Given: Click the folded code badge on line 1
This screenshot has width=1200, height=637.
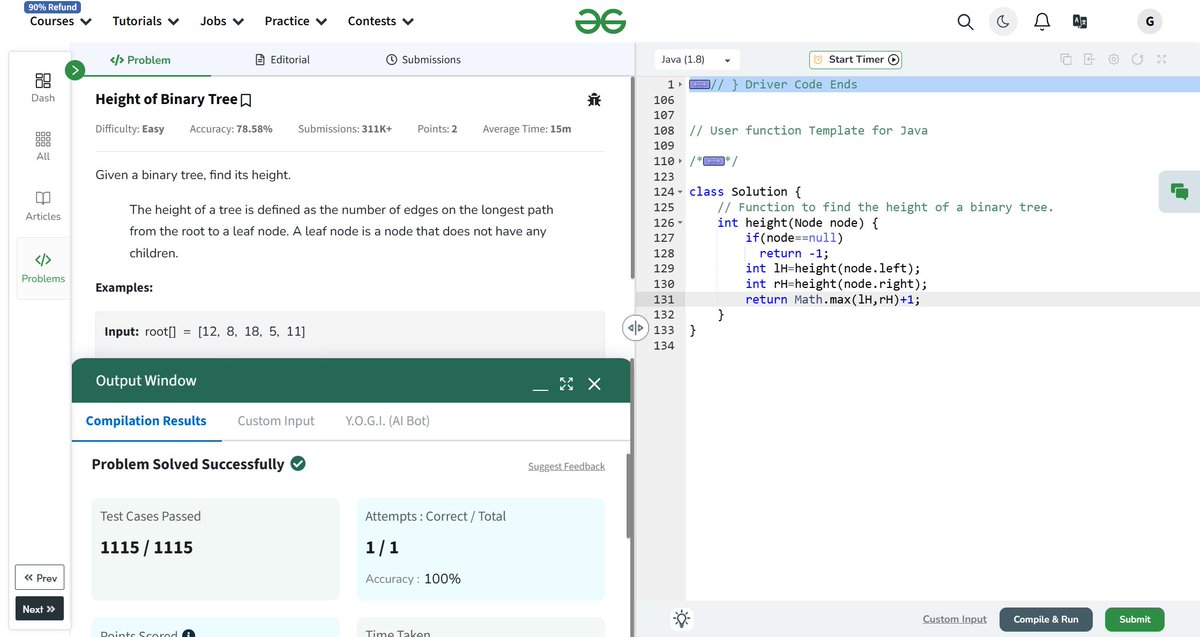Looking at the screenshot, I should pos(700,85).
